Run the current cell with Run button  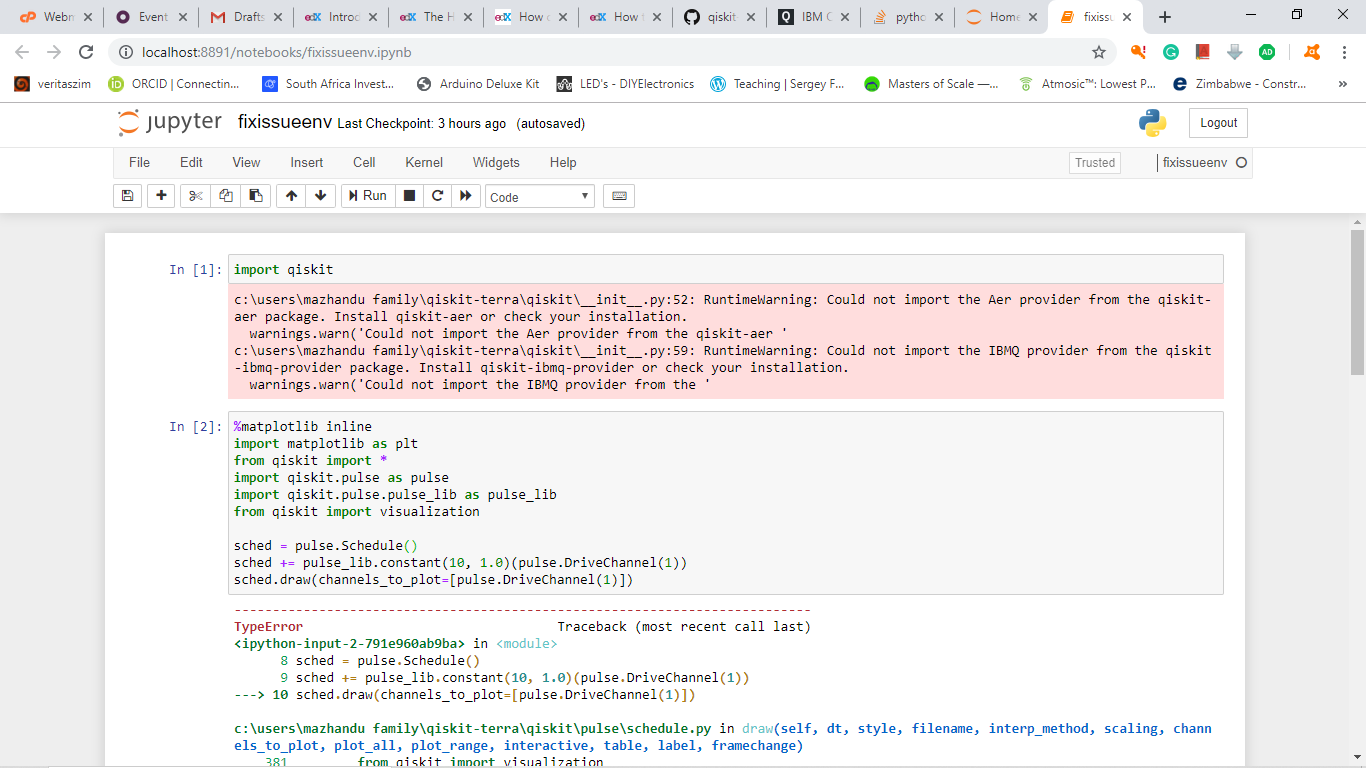(x=367, y=196)
